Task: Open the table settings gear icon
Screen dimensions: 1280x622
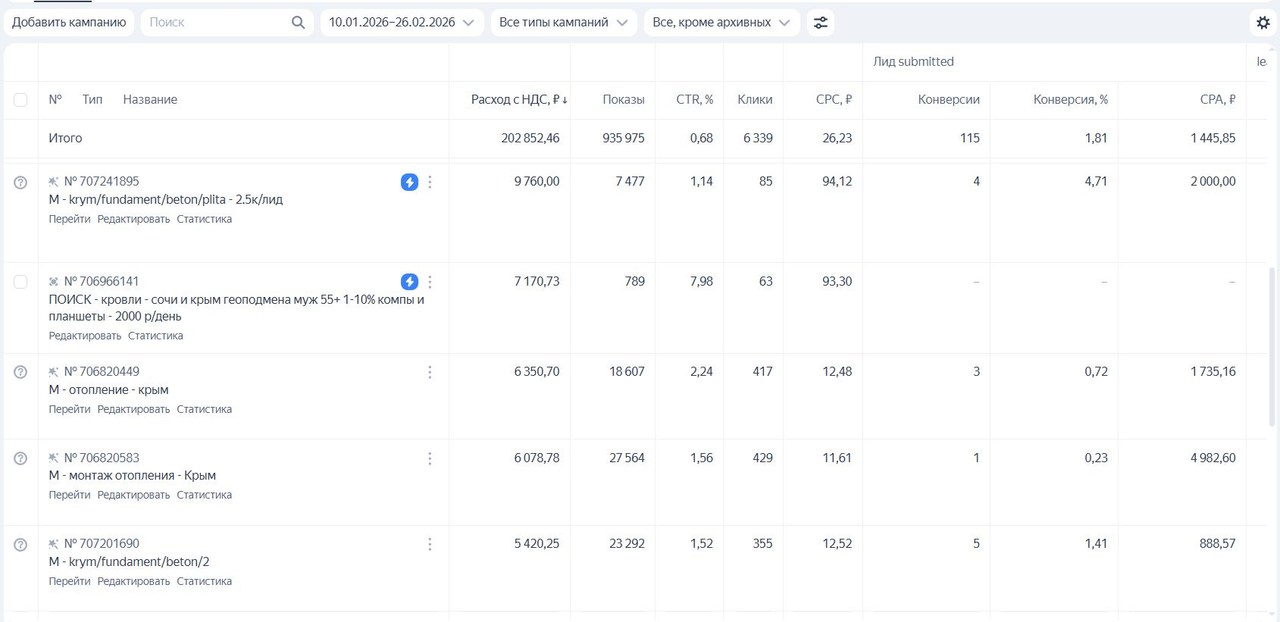Action: [x=1263, y=22]
